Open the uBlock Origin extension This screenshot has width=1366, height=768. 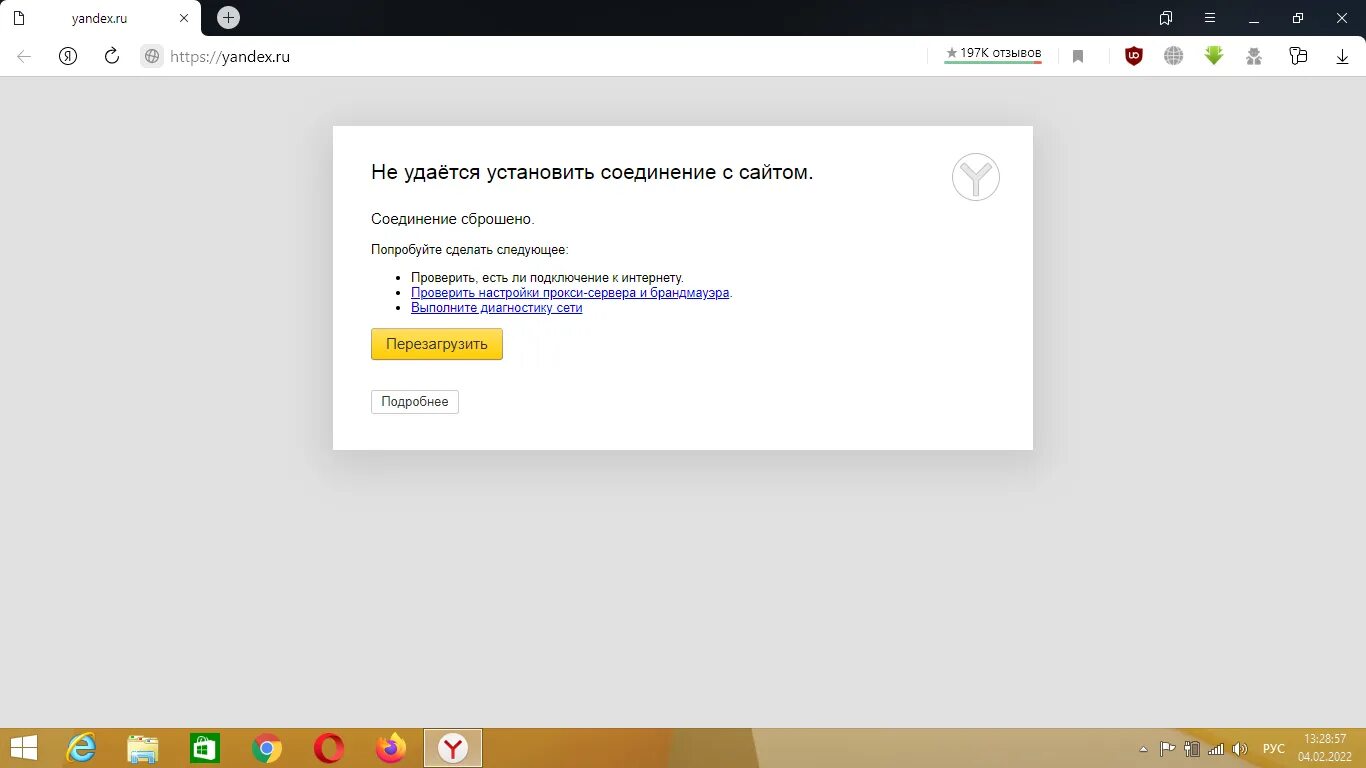coord(1134,57)
